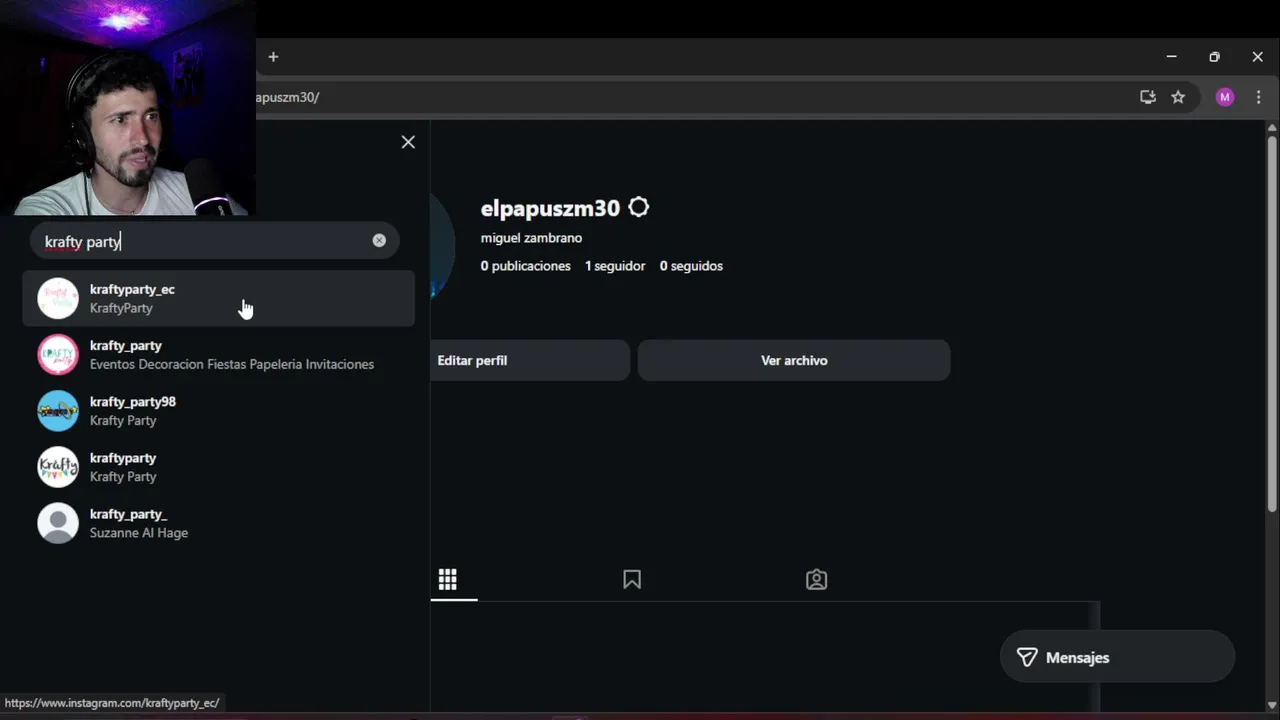The width and height of the screenshot is (1280, 720).
Task: Open the krafty_party Eventos Decoracion result
Action: [x=218, y=354]
